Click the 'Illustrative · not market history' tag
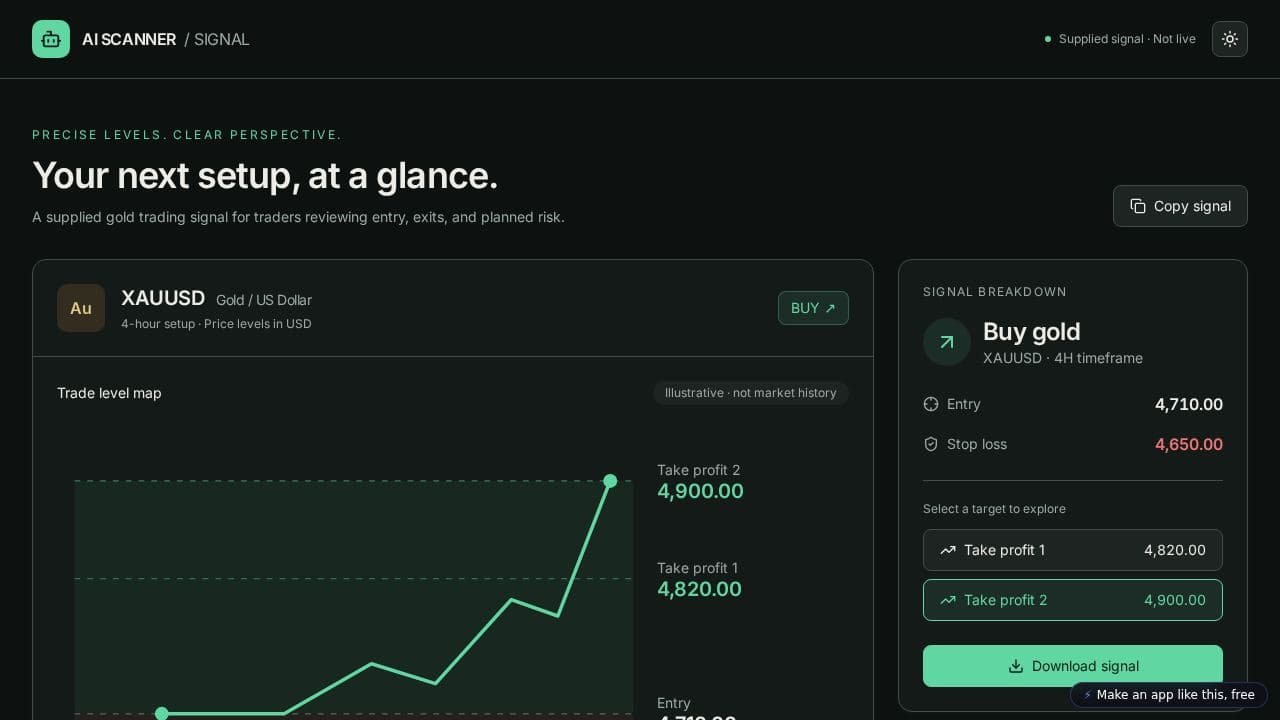The image size is (1280, 720). [x=751, y=393]
